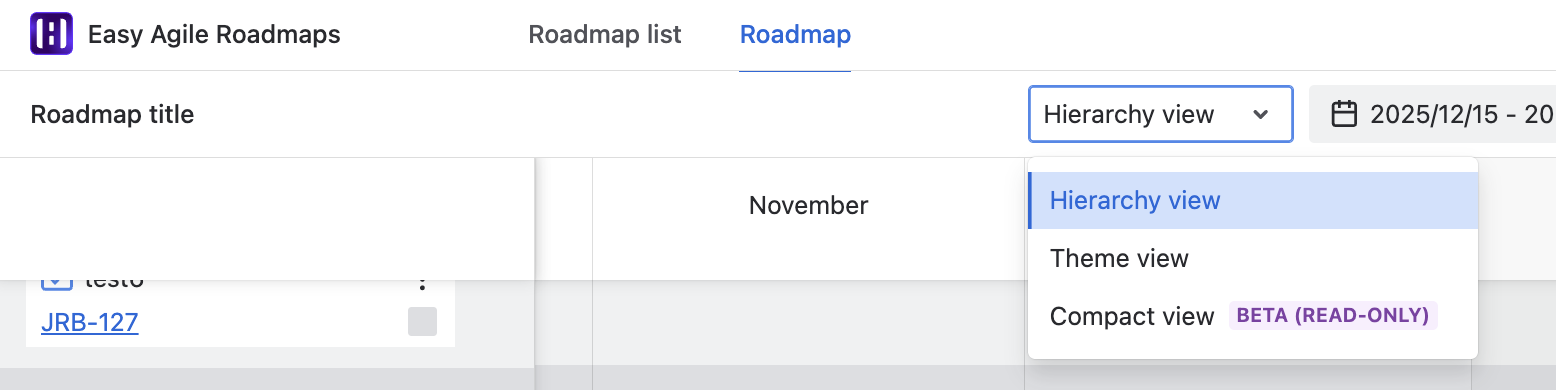Click the November month header
This screenshot has width=1556, height=390.
pyautogui.click(x=808, y=206)
